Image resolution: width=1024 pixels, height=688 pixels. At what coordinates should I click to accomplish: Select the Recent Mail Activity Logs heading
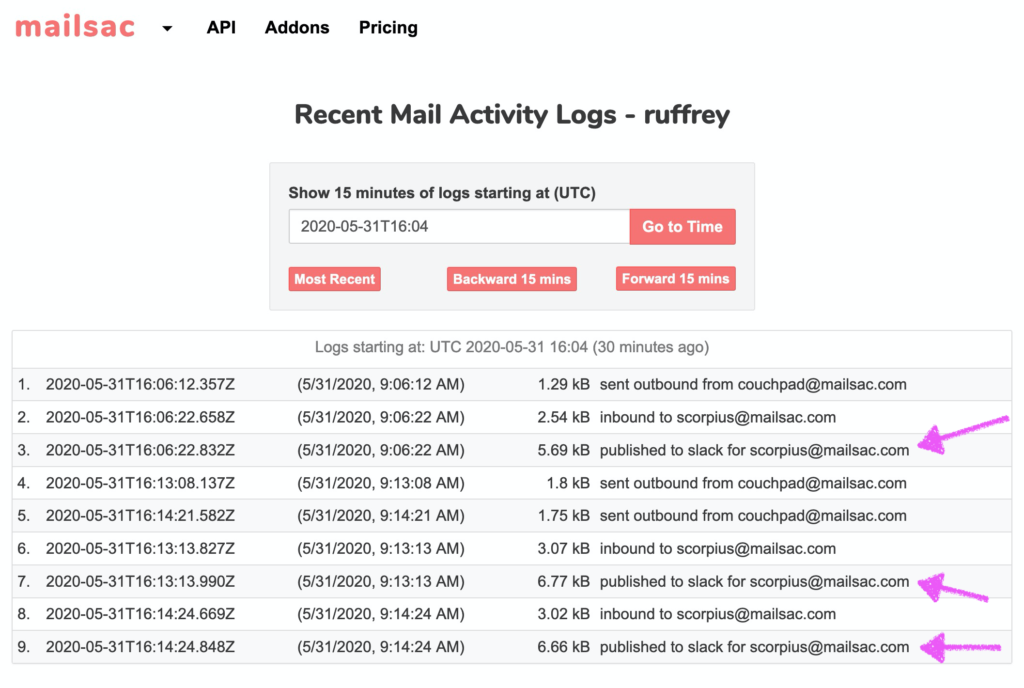point(512,114)
